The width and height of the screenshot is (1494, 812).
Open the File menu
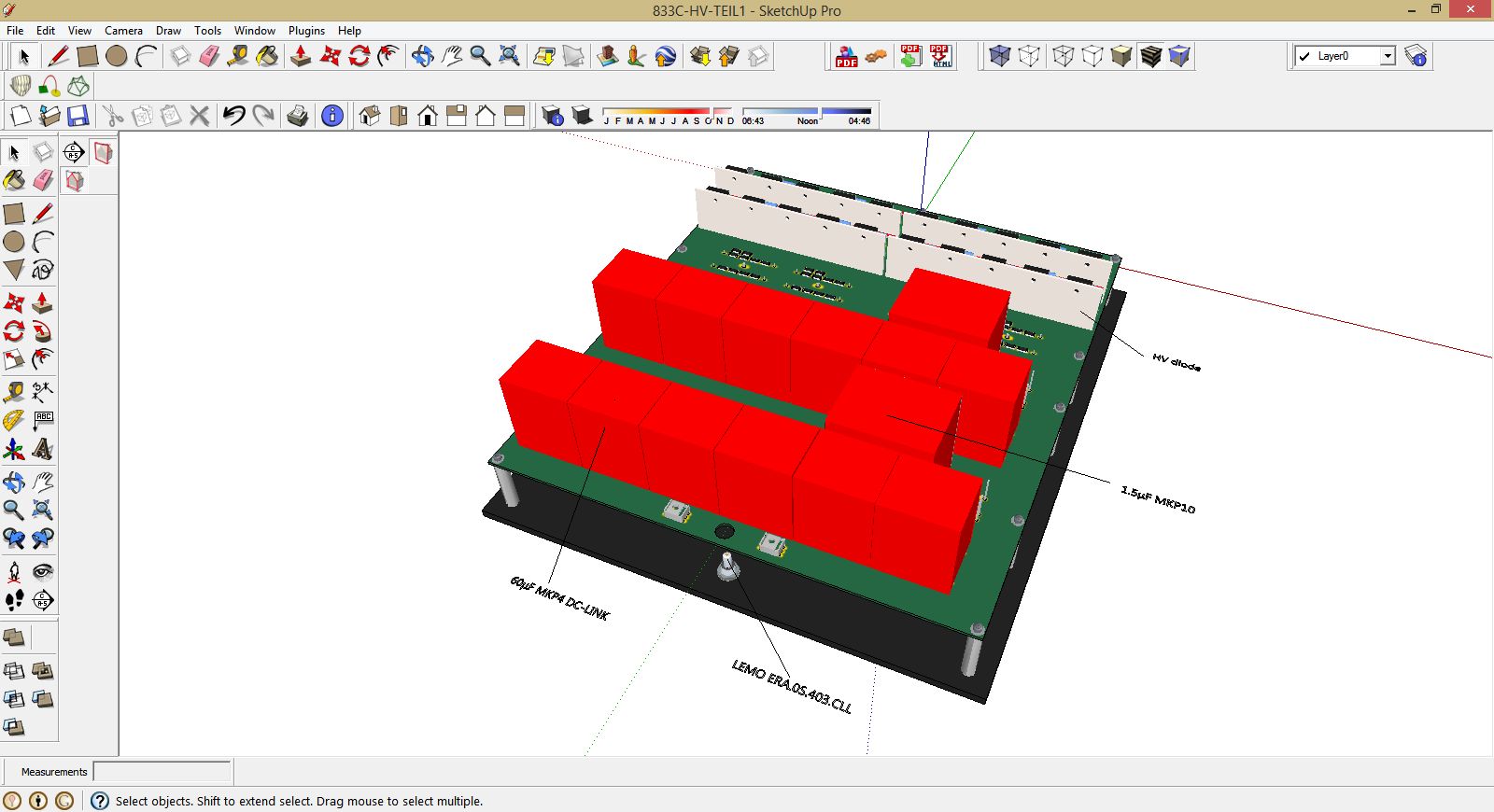click(x=15, y=31)
